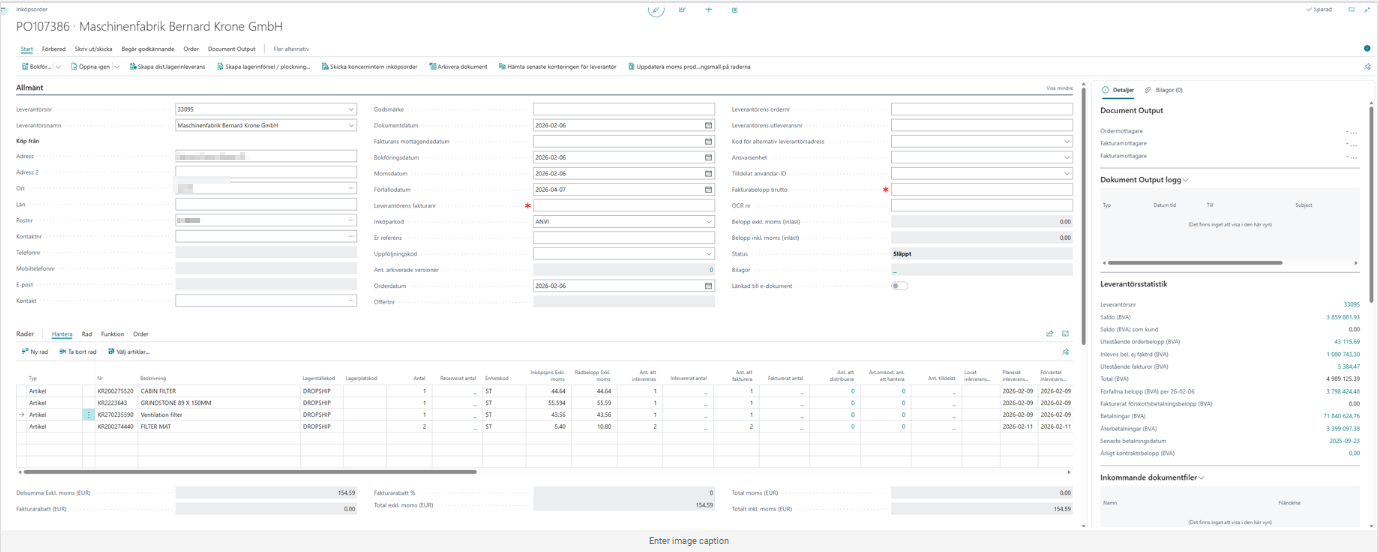Open the Inköparkod dropdown
This screenshot has width=1379, height=552.
pos(708,221)
